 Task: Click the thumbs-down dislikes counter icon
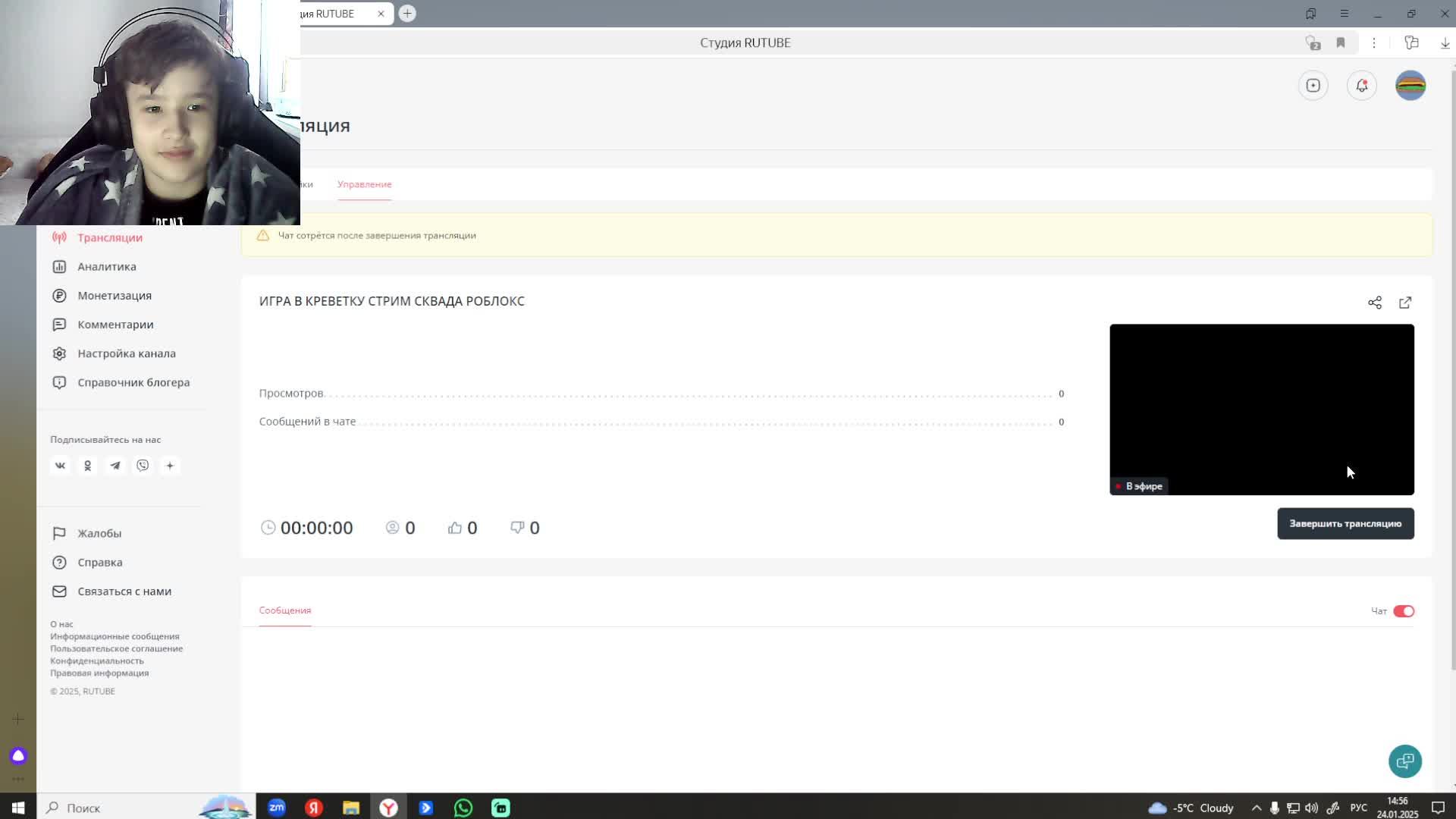pos(517,527)
